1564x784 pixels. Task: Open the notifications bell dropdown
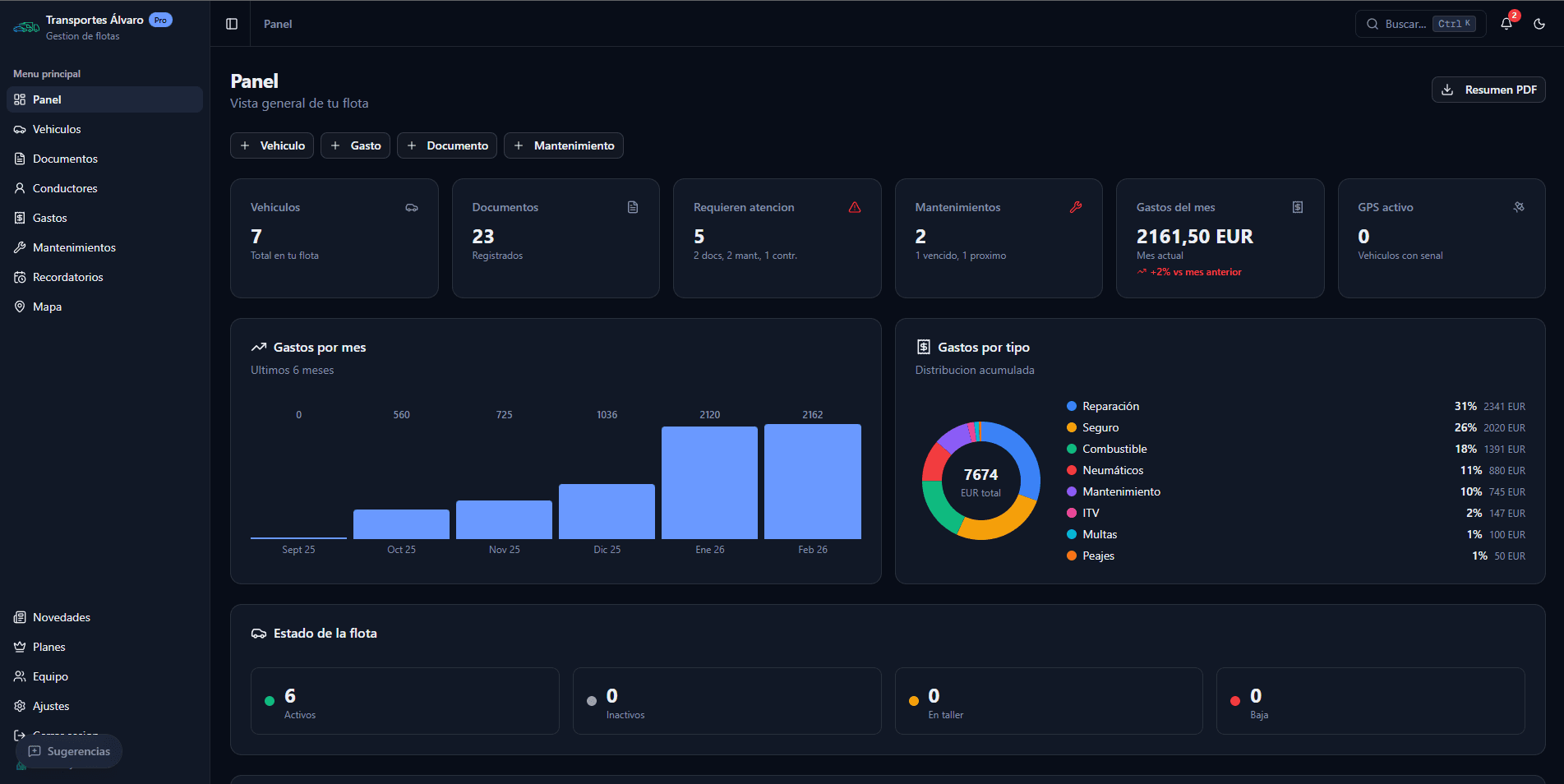point(1506,24)
